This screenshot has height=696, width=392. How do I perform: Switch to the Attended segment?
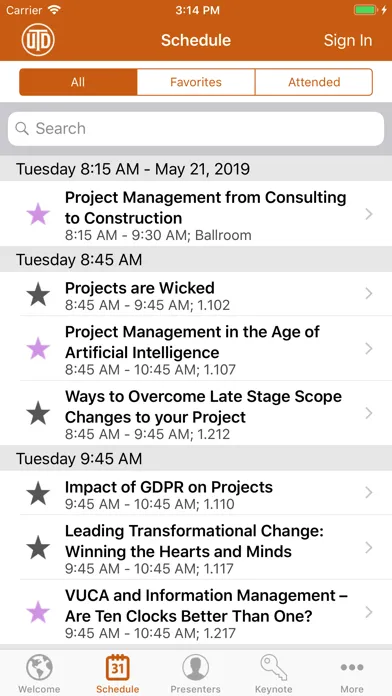(314, 82)
